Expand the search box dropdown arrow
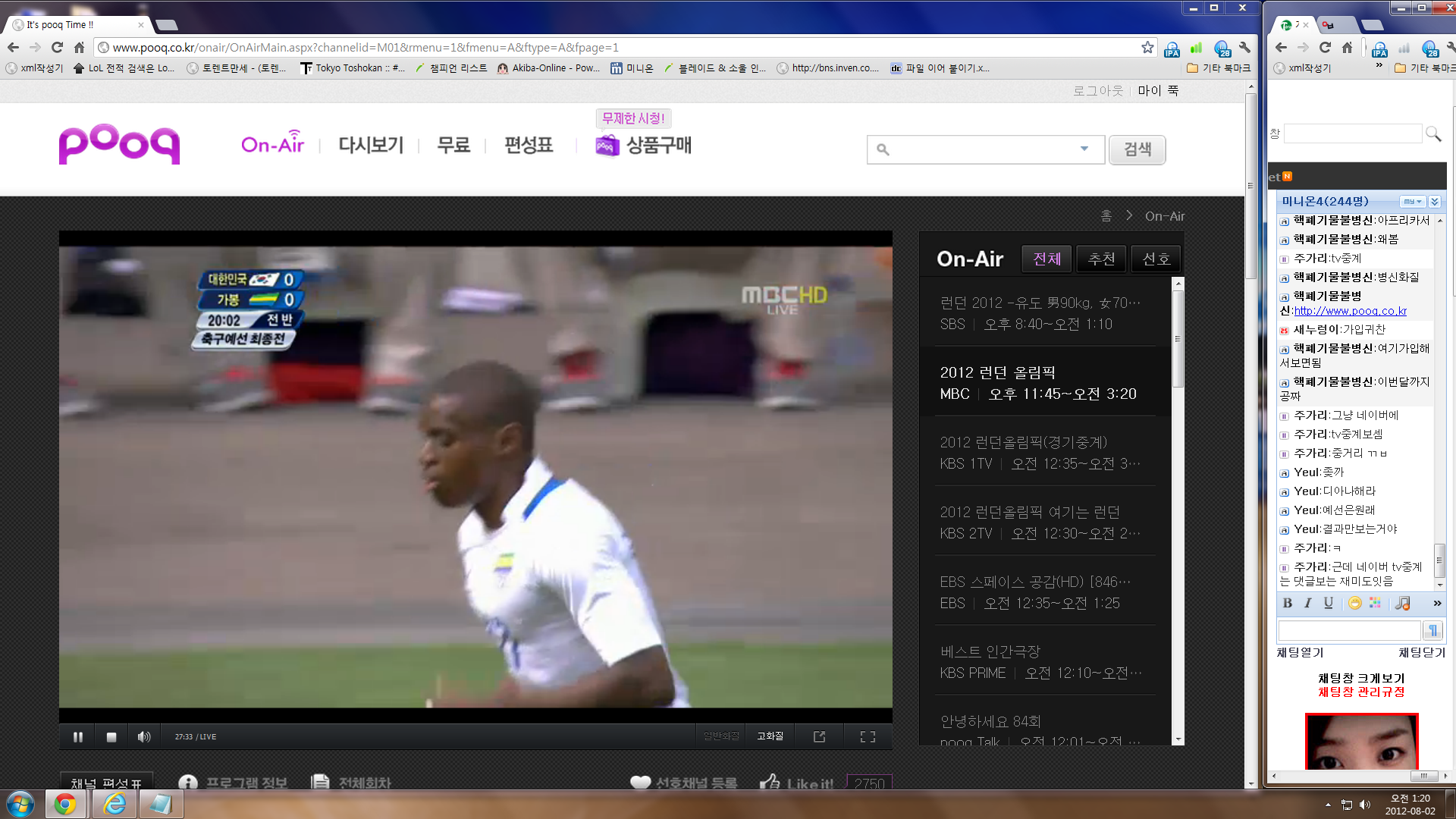 [x=1084, y=149]
